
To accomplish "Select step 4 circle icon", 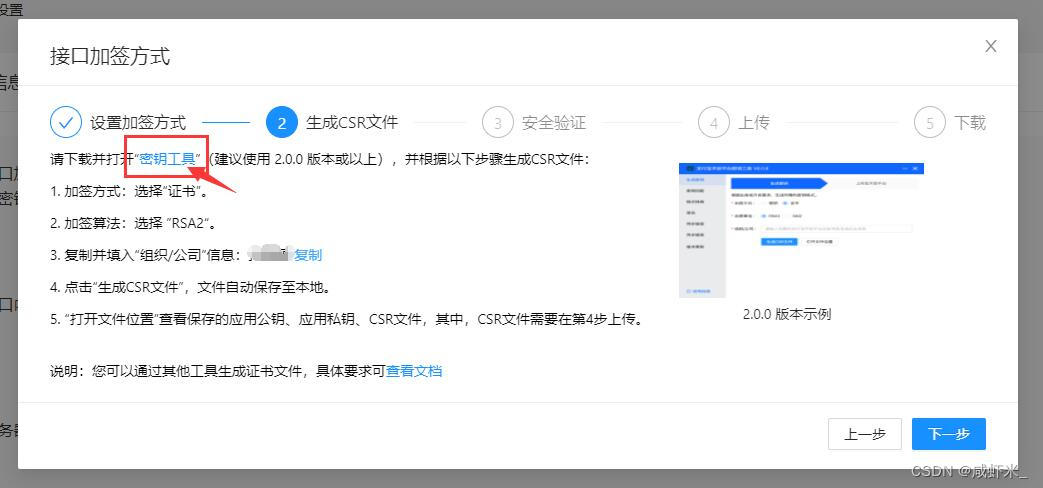I will 714,122.
